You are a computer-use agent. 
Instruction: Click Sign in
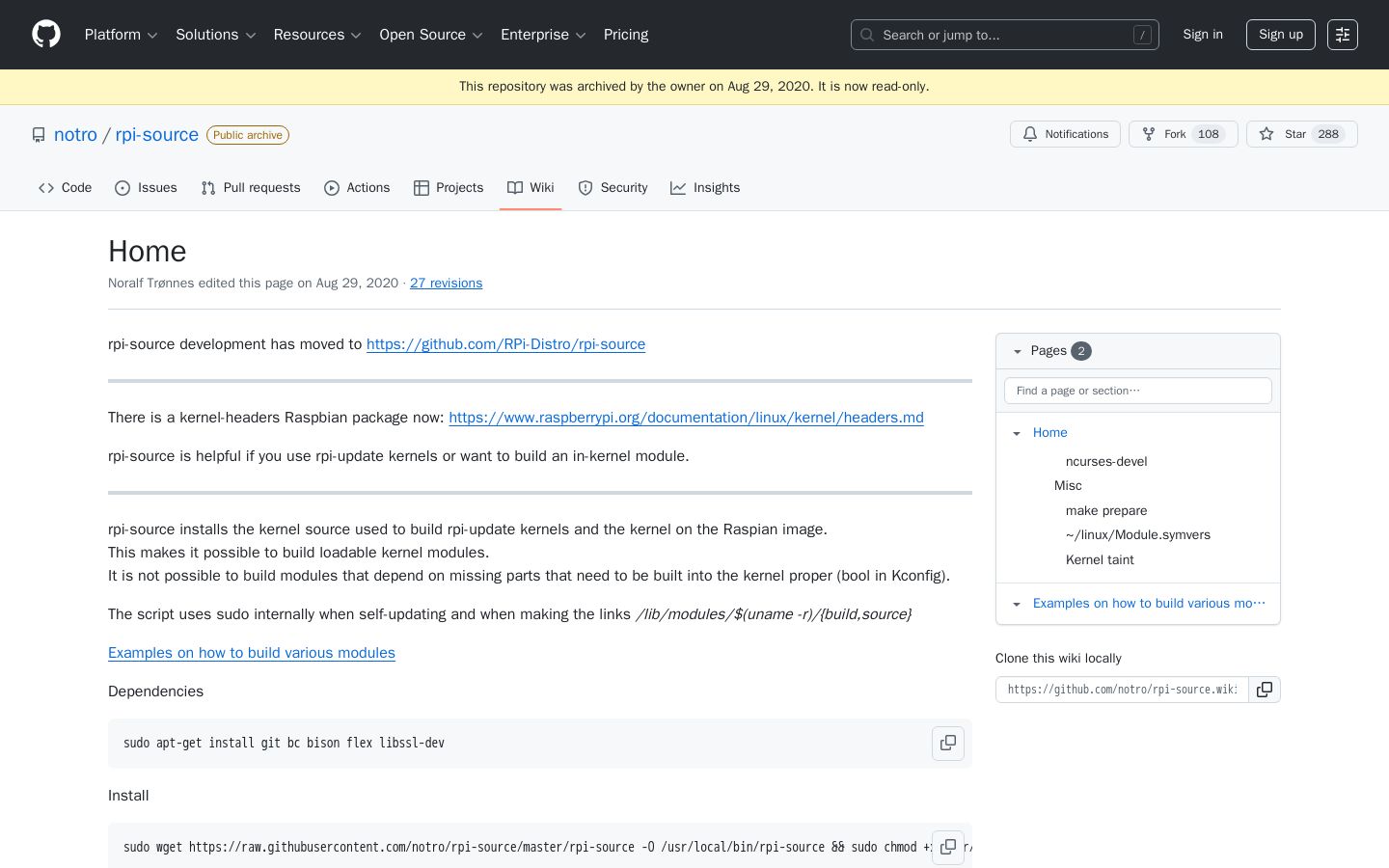pyautogui.click(x=1203, y=35)
